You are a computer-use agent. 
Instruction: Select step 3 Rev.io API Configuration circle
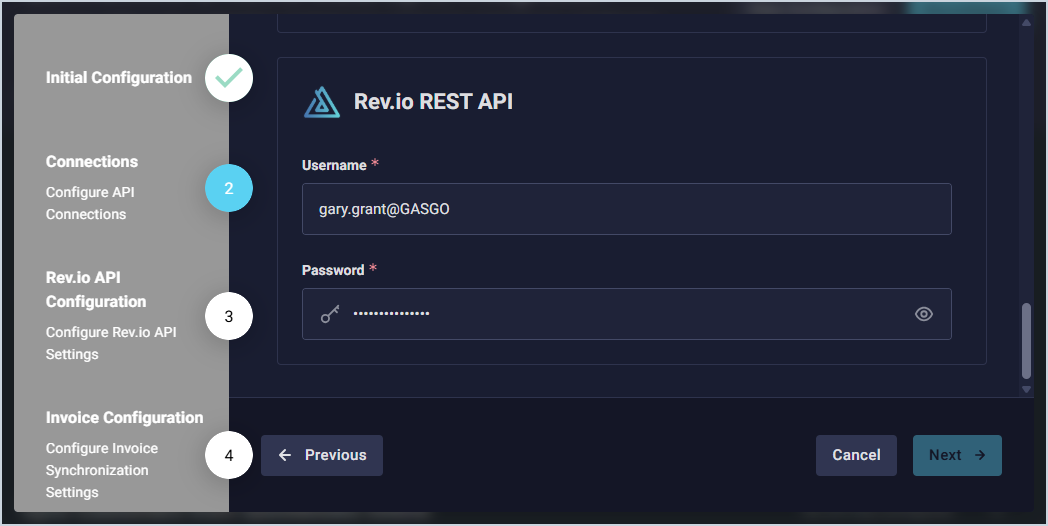tap(229, 316)
